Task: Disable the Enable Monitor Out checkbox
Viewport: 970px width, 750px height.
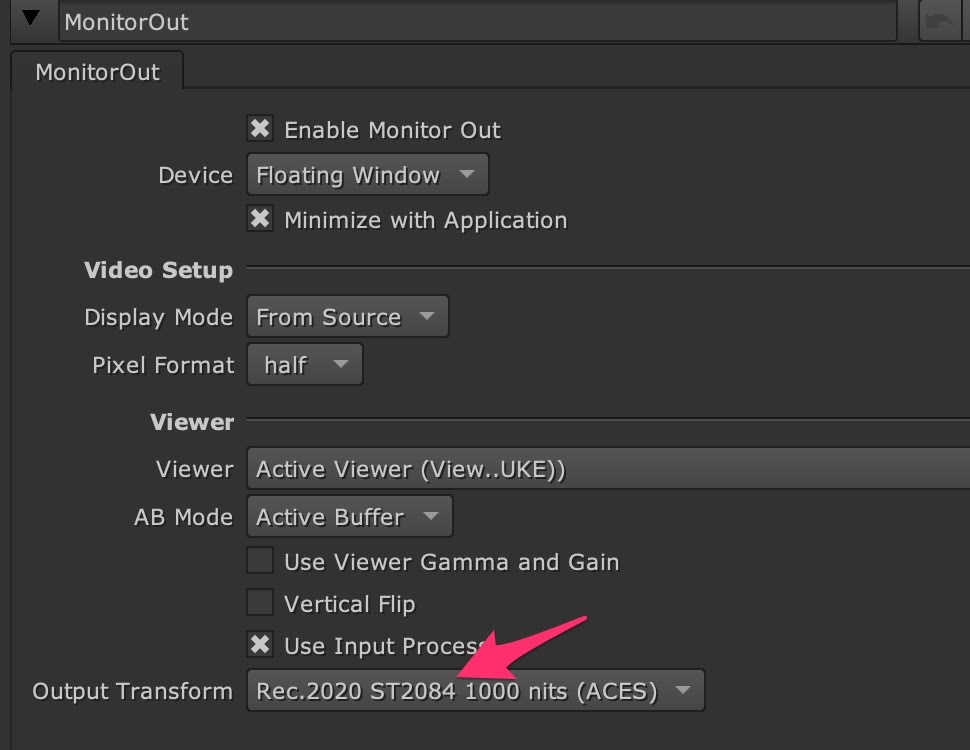Action: [260, 129]
